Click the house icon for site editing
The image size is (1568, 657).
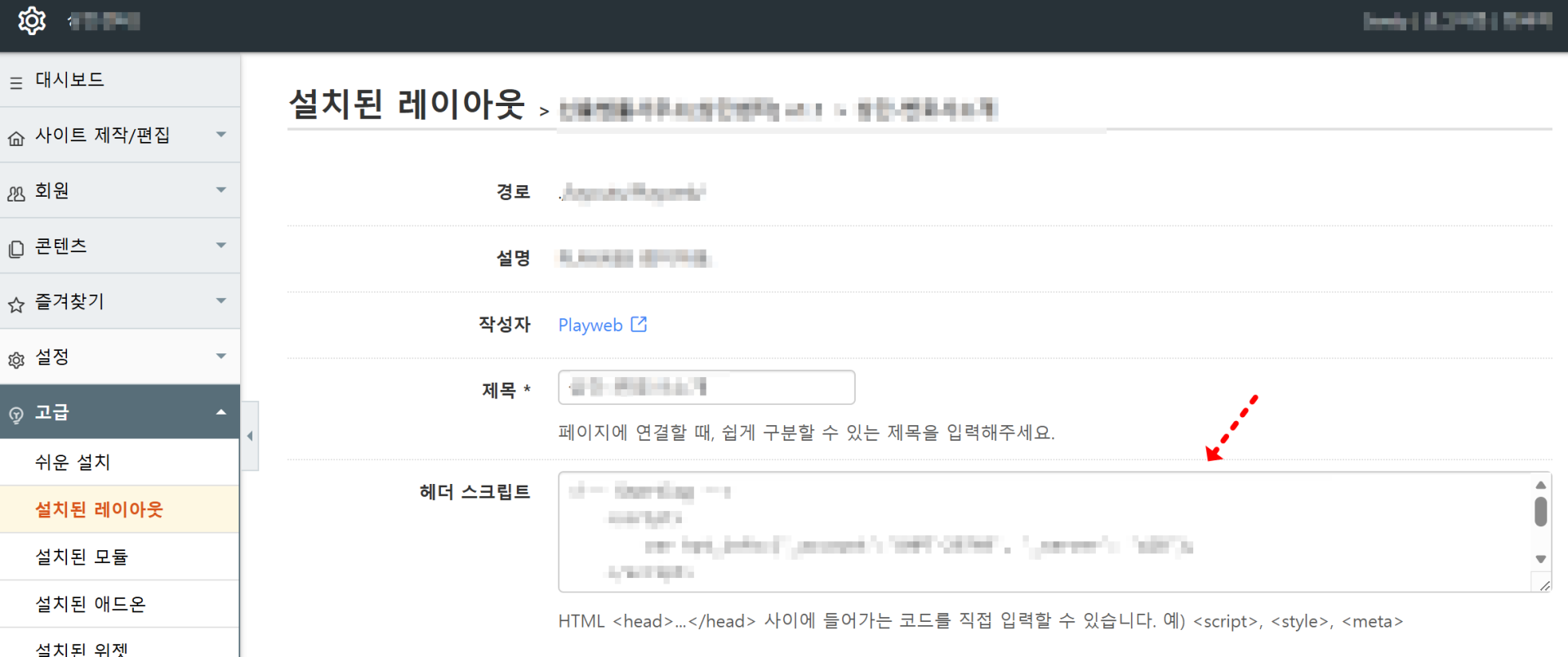point(16,139)
